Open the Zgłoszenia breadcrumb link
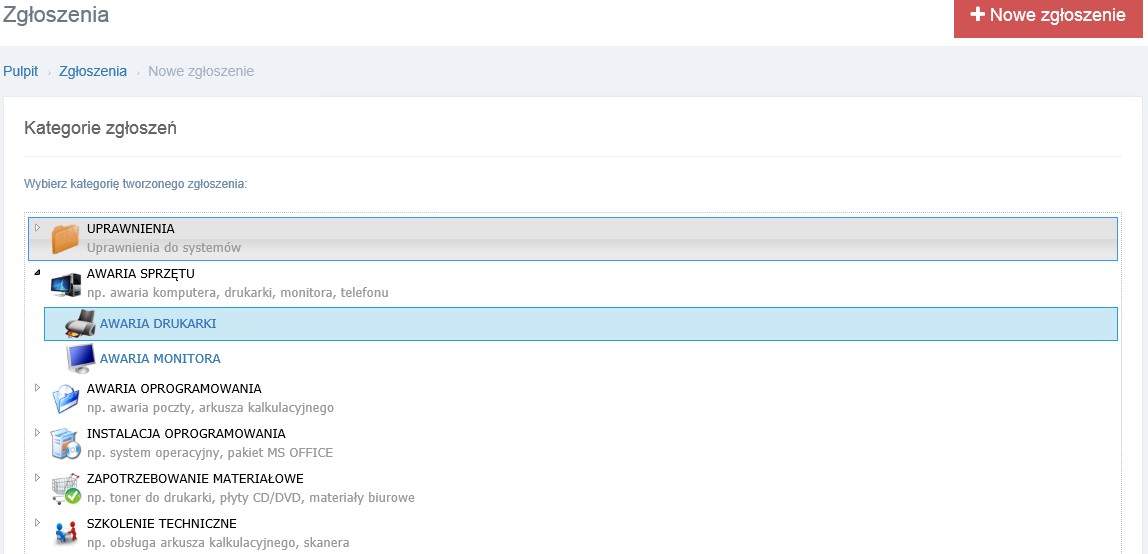 click(x=93, y=72)
